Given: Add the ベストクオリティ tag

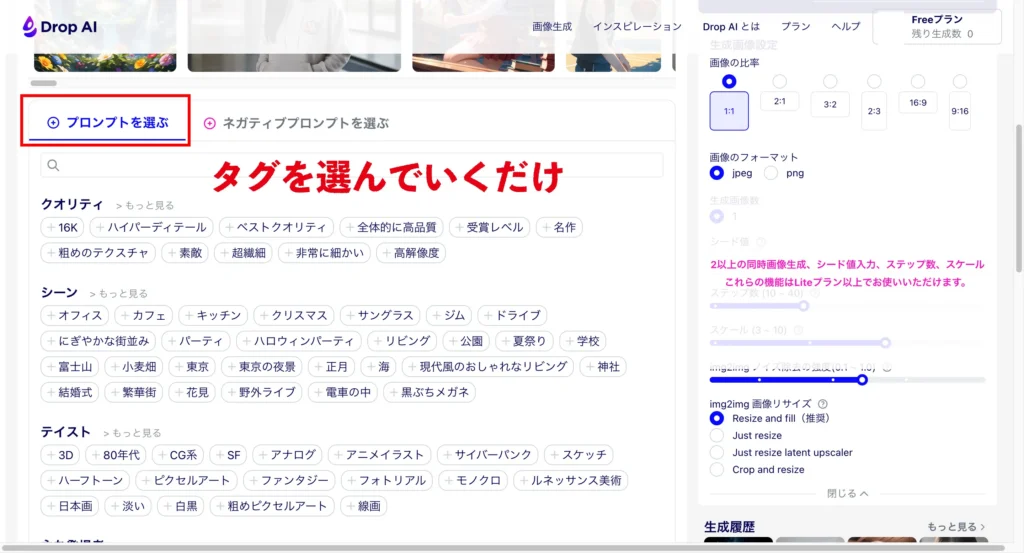Looking at the screenshot, I should [x=276, y=227].
